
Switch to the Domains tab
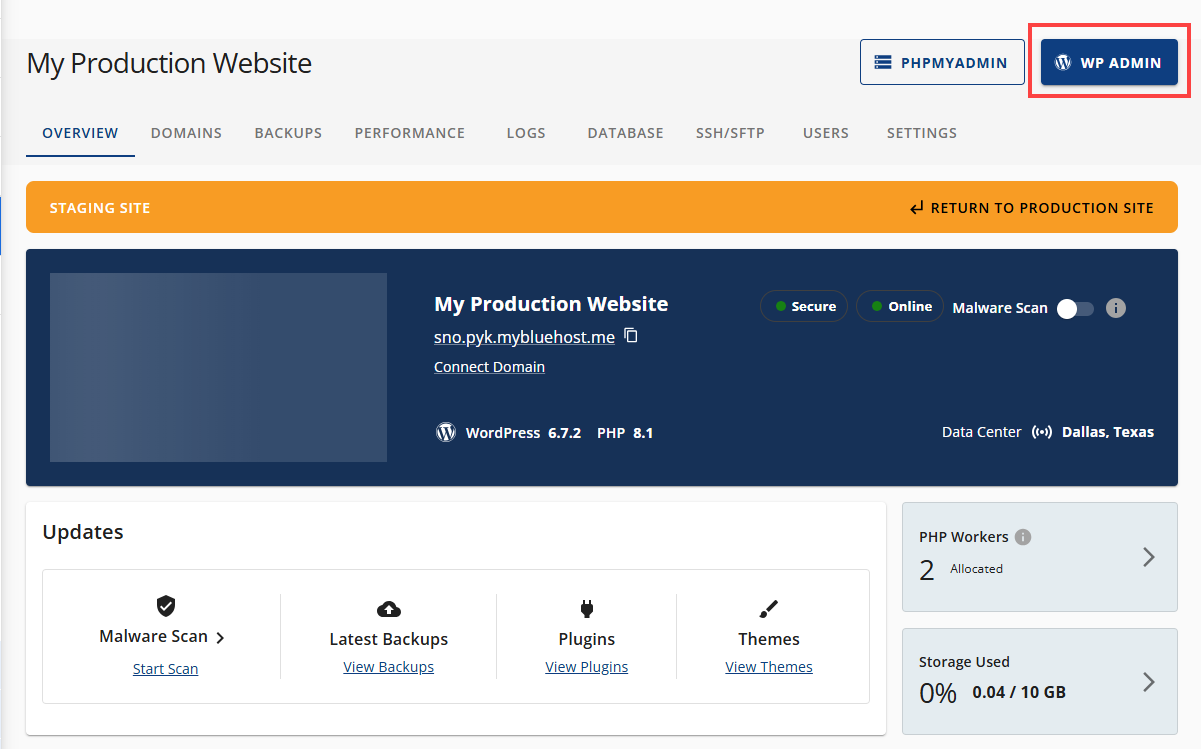click(186, 133)
